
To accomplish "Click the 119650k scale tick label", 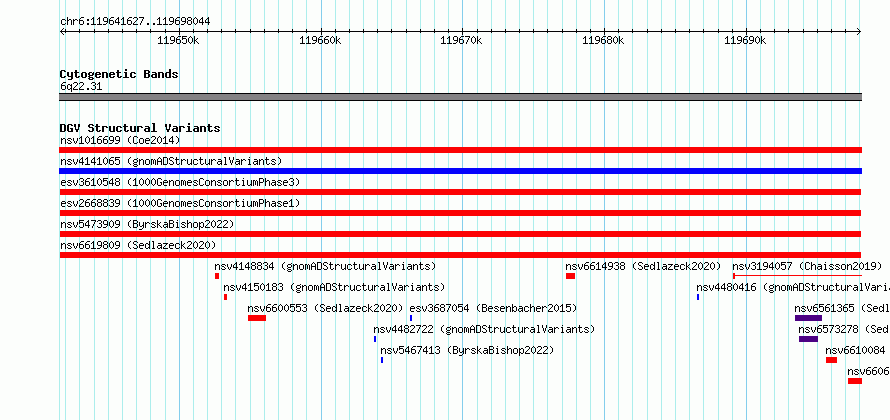I will (x=178, y=40).
